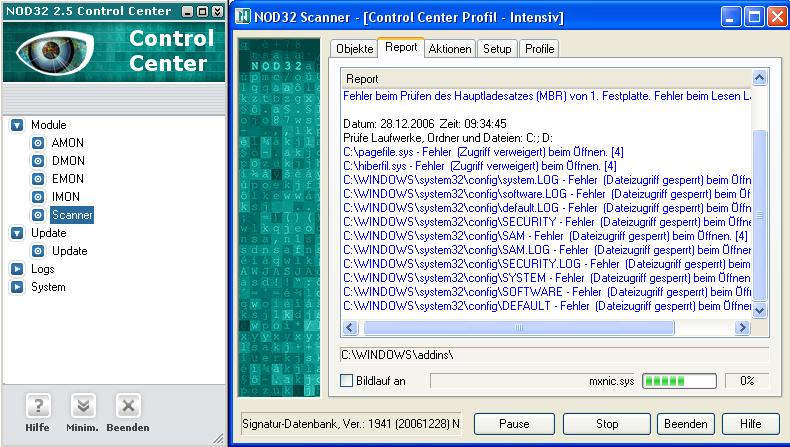Screen dimensions: 790x447
Task: Expand the Logs tree section
Action: coord(17,269)
